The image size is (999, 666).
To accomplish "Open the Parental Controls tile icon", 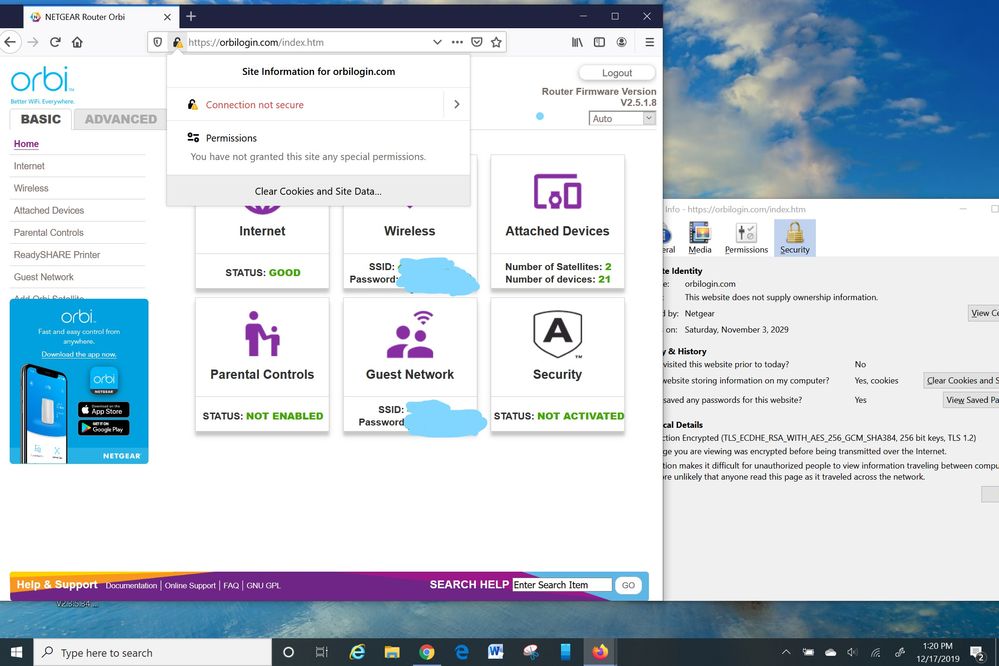I will (x=262, y=334).
